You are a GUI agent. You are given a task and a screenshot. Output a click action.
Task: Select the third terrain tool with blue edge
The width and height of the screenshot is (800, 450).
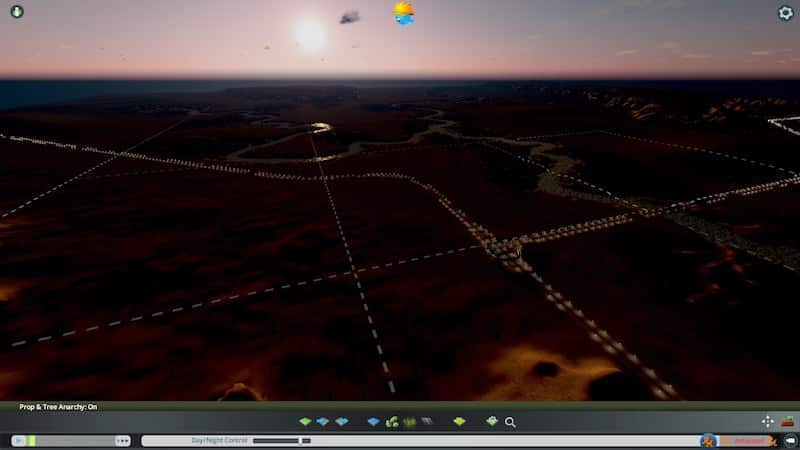341,422
